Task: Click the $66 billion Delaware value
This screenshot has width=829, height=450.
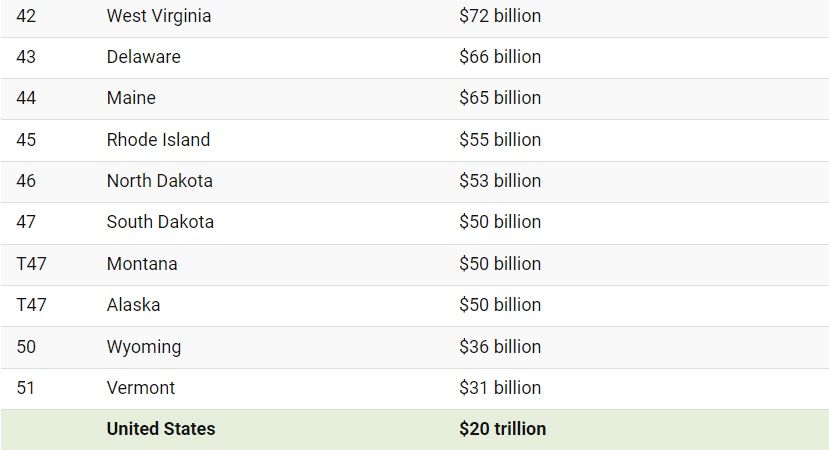Action: pos(500,57)
